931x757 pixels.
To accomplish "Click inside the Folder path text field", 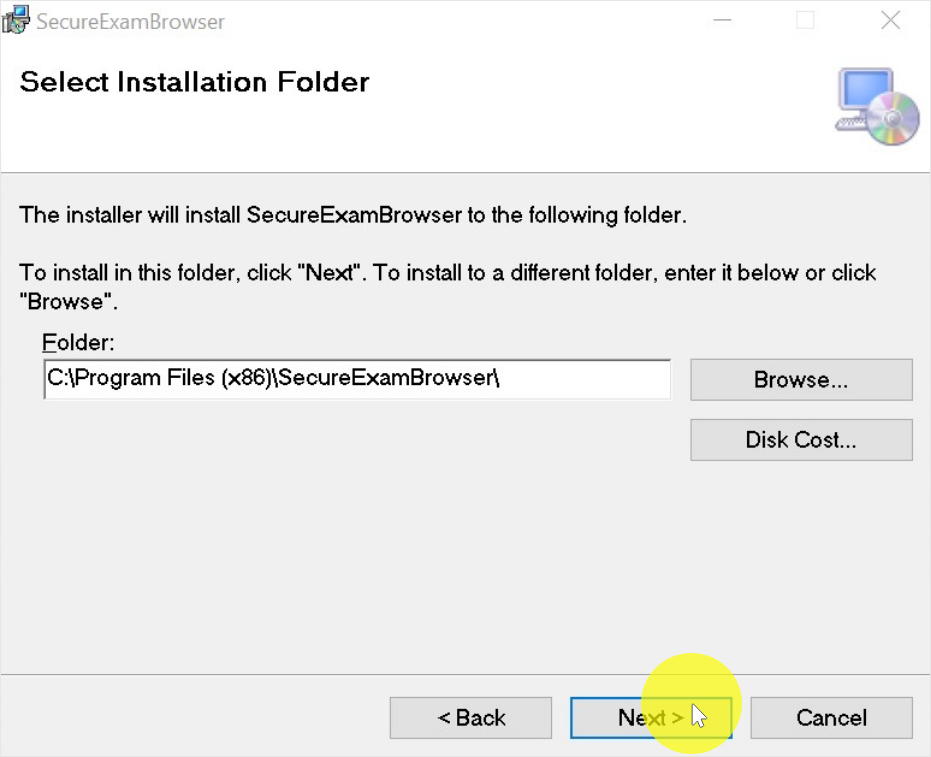I will (x=580, y=380).
